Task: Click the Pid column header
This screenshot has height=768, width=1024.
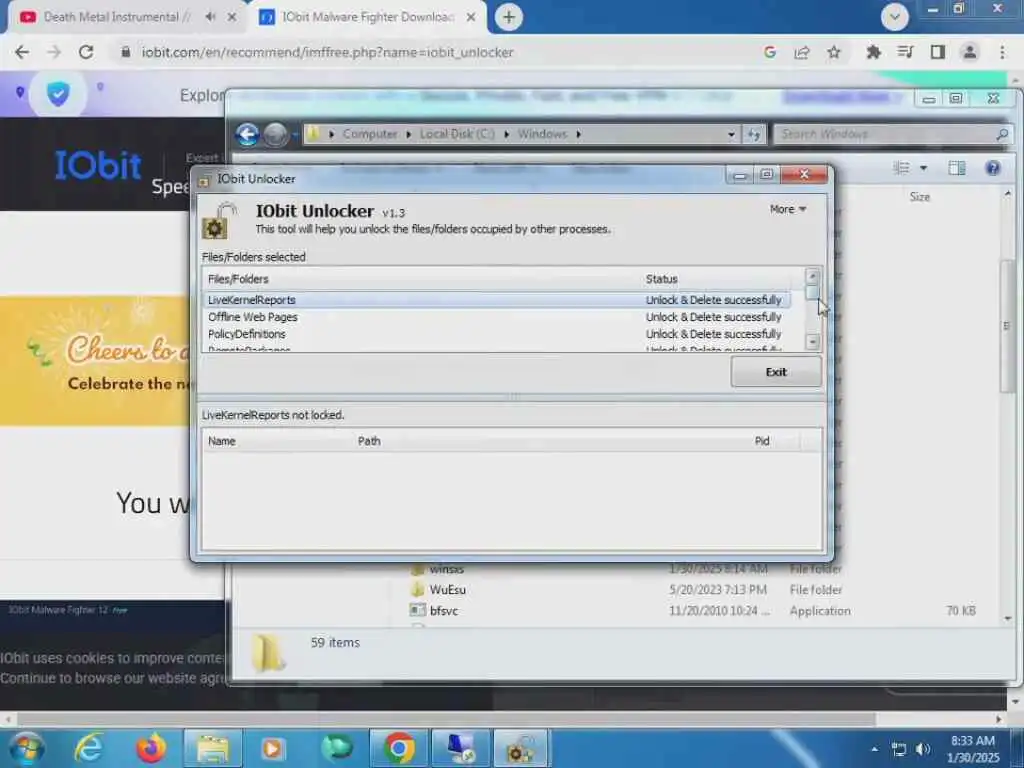Action: click(x=761, y=441)
